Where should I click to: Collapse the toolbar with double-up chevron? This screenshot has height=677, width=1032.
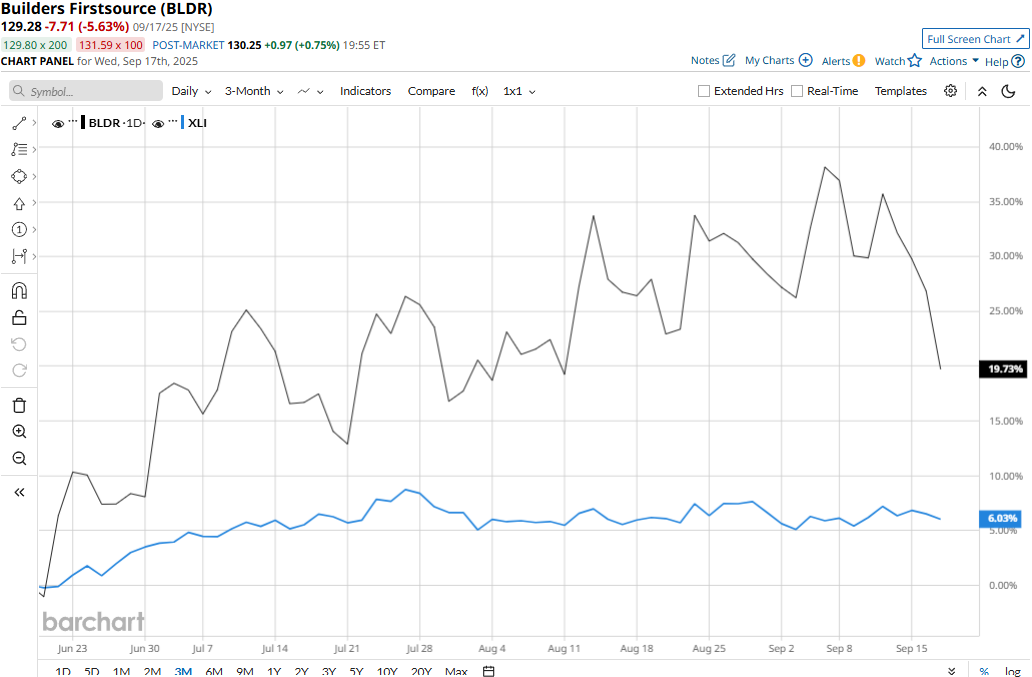click(982, 91)
